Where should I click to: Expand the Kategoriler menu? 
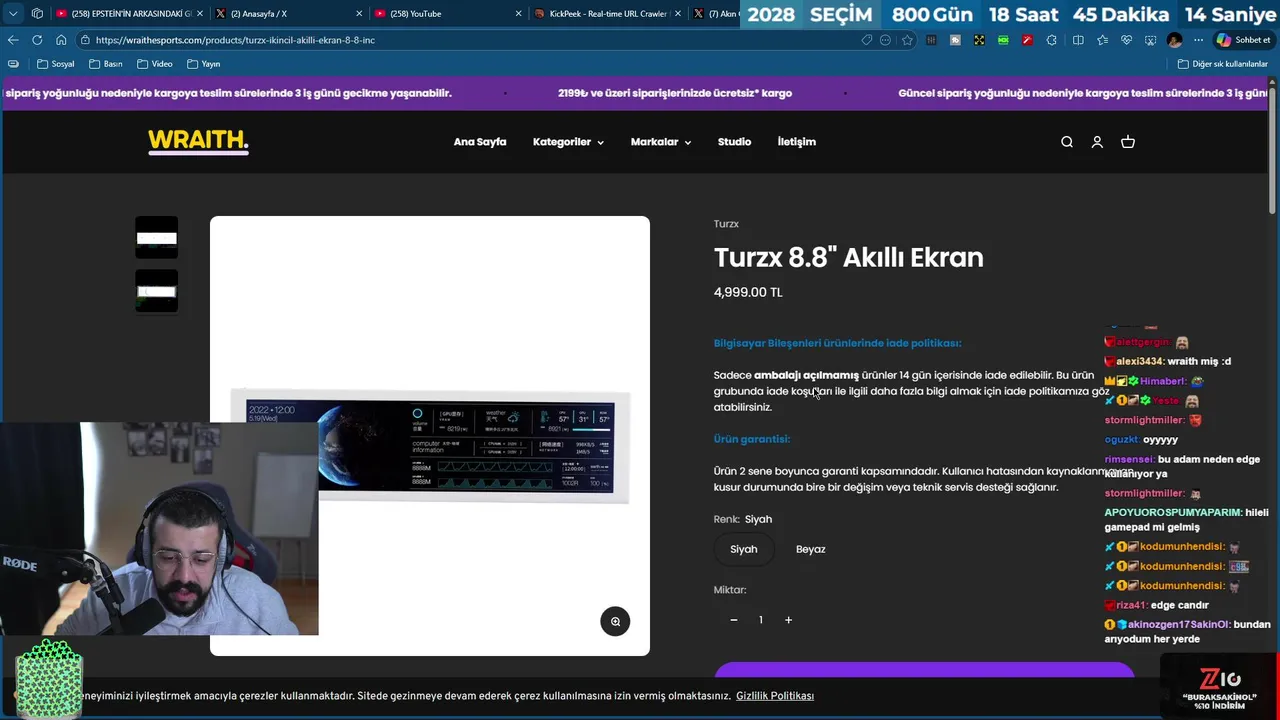point(568,142)
